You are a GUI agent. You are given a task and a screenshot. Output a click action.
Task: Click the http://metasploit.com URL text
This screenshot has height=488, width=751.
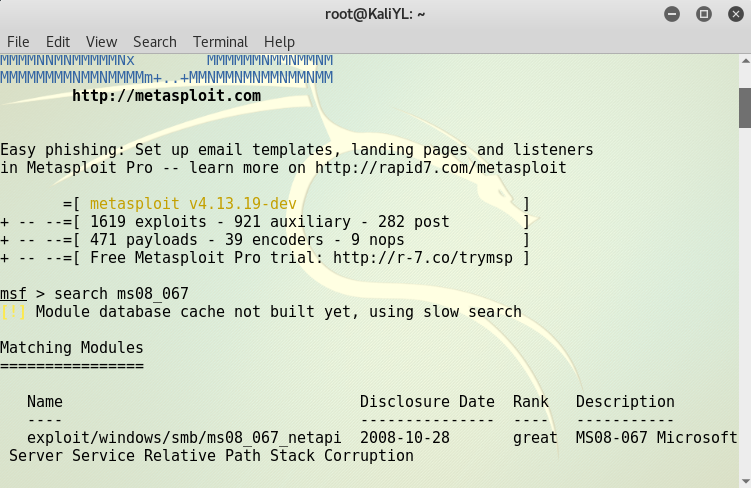point(167,96)
